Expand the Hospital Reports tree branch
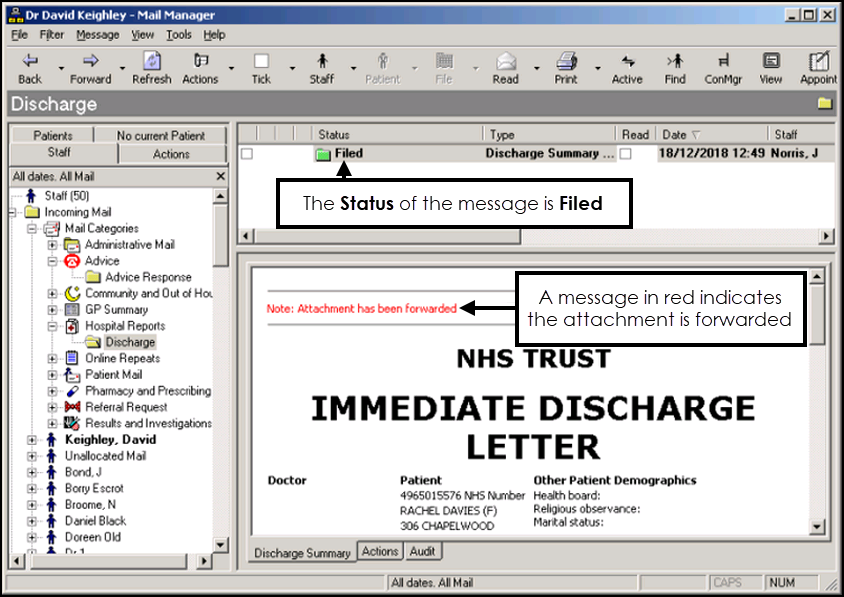The width and height of the screenshot is (844, 597). [51, 326]
